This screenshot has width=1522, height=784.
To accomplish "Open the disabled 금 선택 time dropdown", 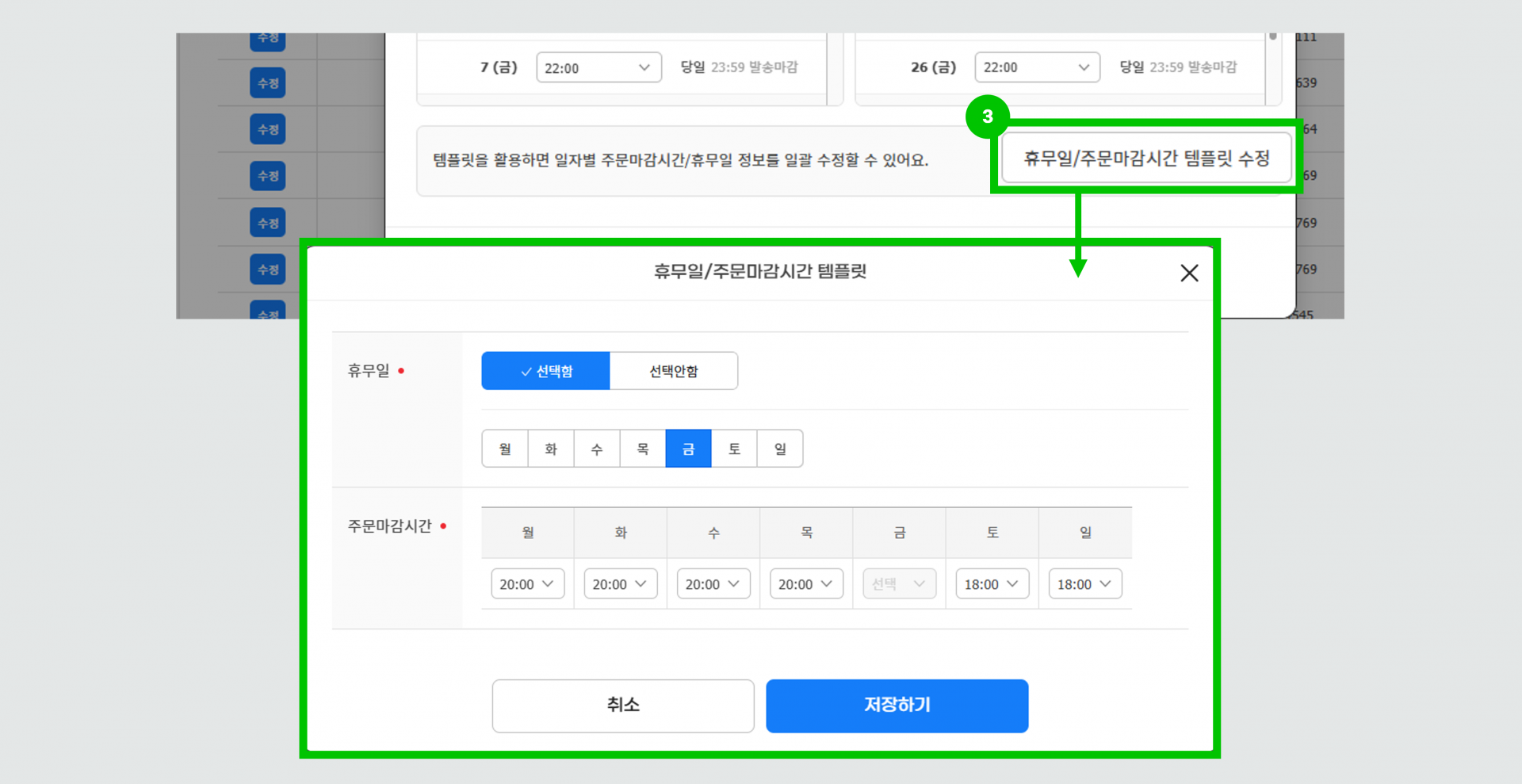I will [899, 584].
